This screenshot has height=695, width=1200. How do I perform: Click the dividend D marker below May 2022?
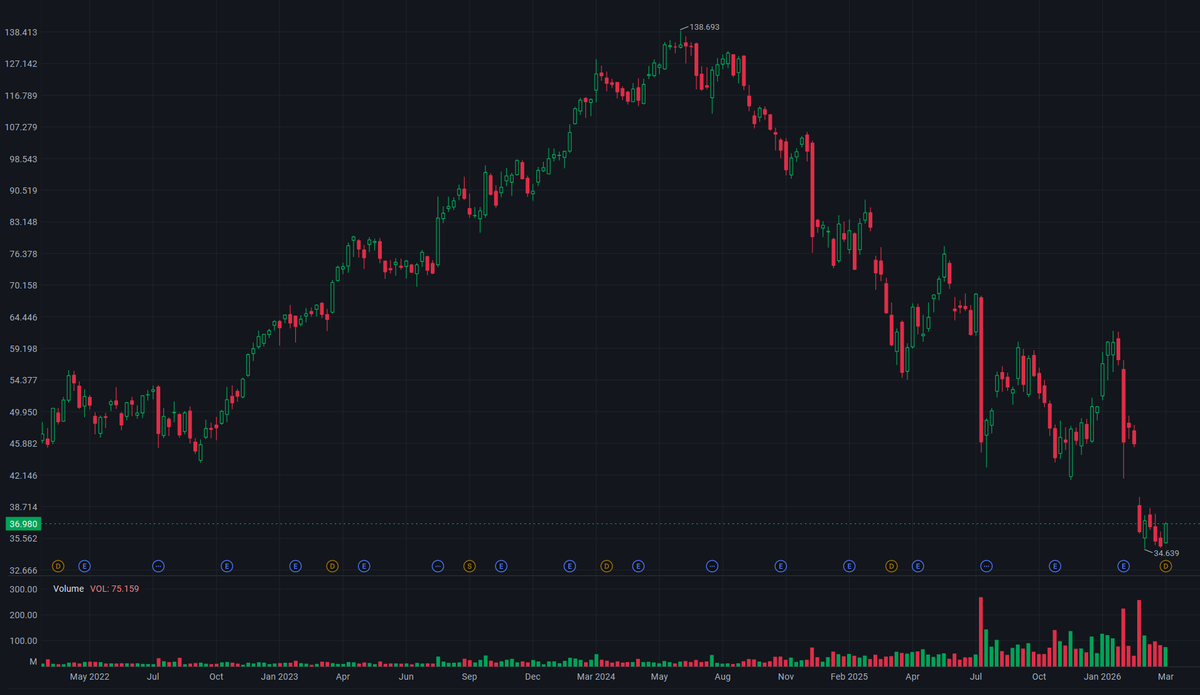pyautogui.click(x=57, y=566)
